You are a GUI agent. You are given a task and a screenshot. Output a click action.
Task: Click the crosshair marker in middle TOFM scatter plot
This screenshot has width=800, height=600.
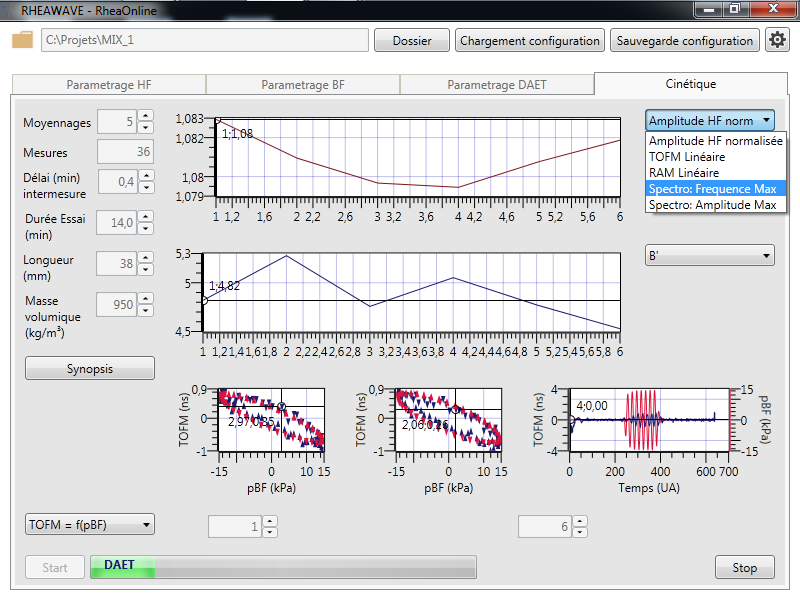coord(456,409)
